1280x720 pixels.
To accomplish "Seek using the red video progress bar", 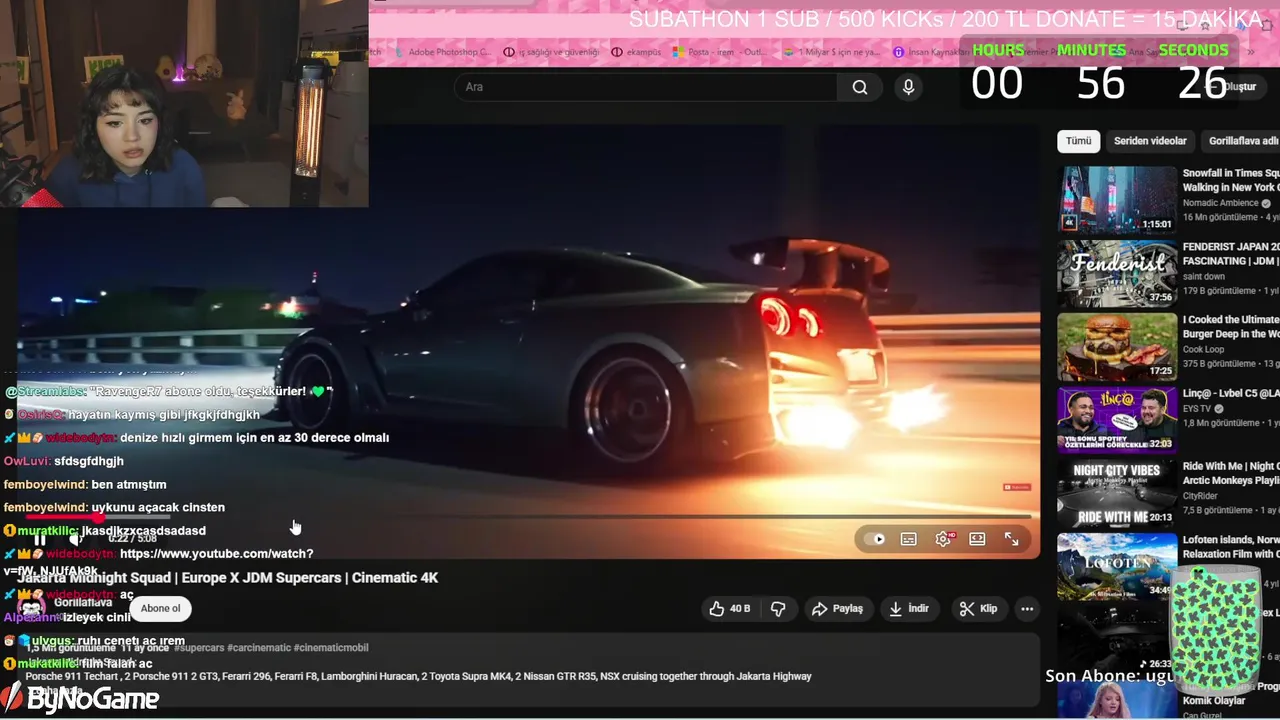I will pos(530,517).
